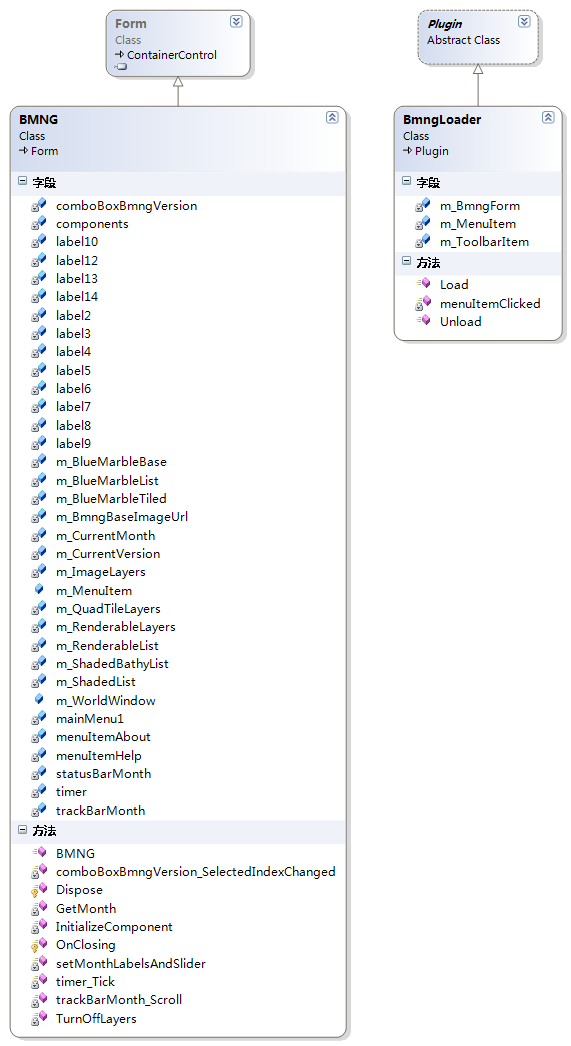Click the public field icon beside m_WorldWindow
This screenshot has height=1046, width=571.
(x=39, y=700)
